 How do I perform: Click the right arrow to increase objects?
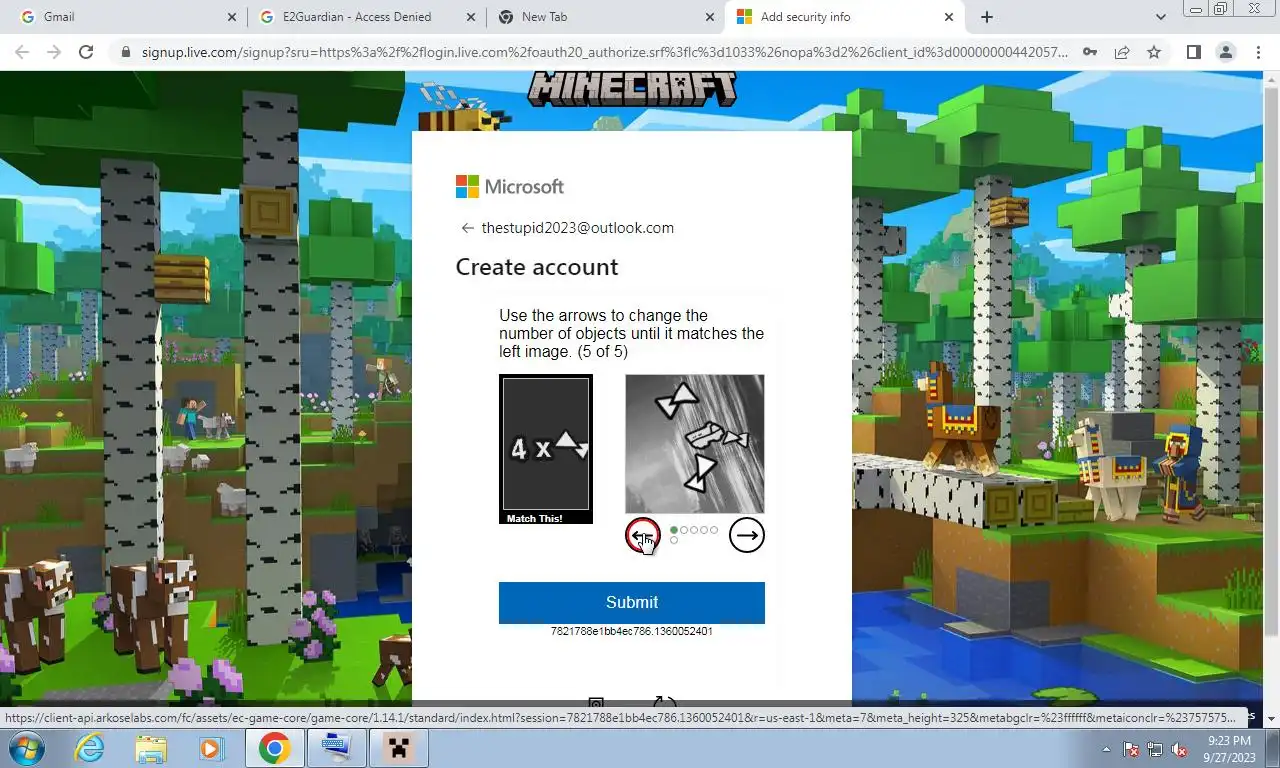coord(746,536)
